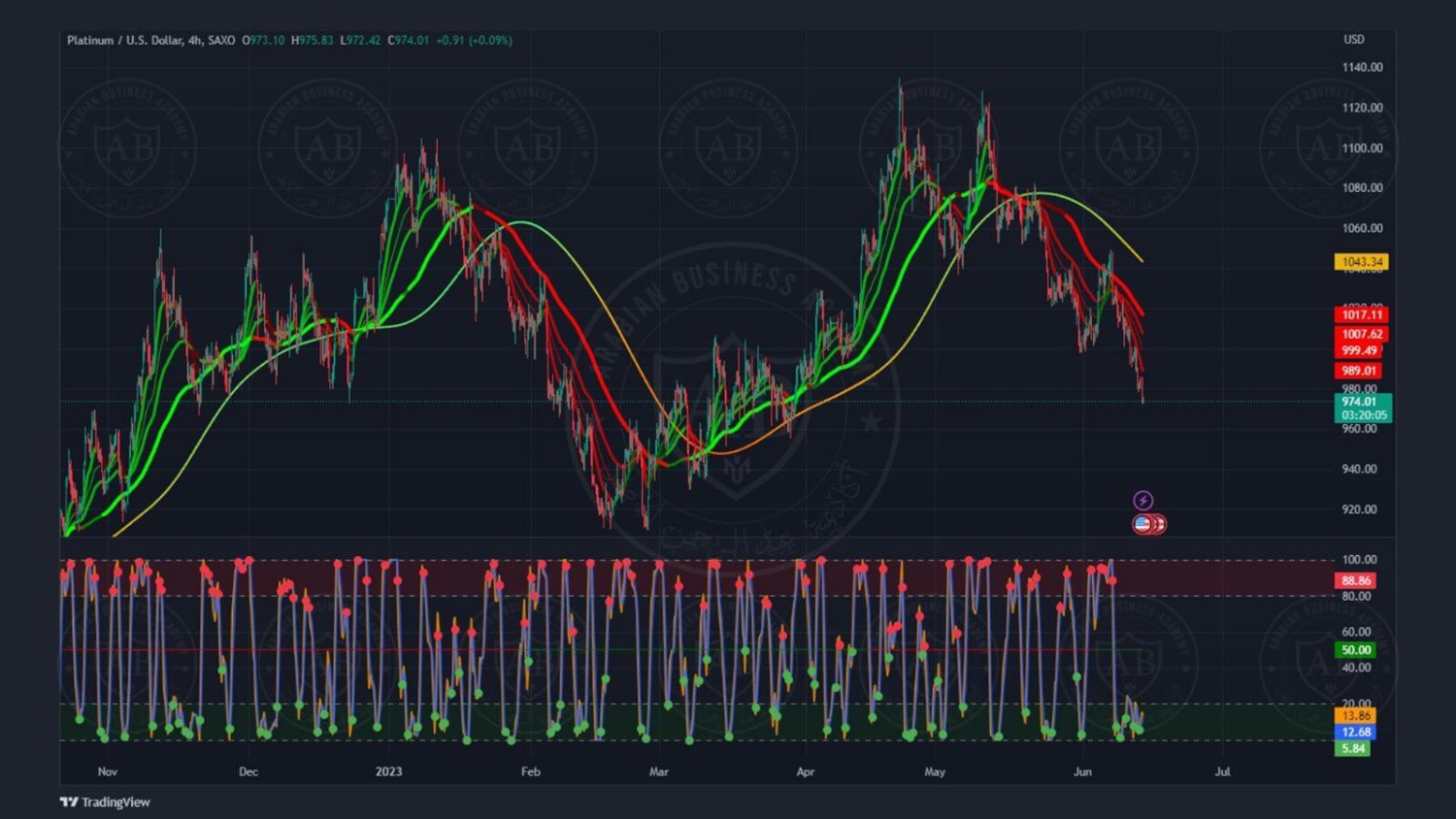Image resolution: width=1456 pixels, height=819 pixels.
Task: Click the SAXO source label in chart title
Action: [x=221, y=40]
